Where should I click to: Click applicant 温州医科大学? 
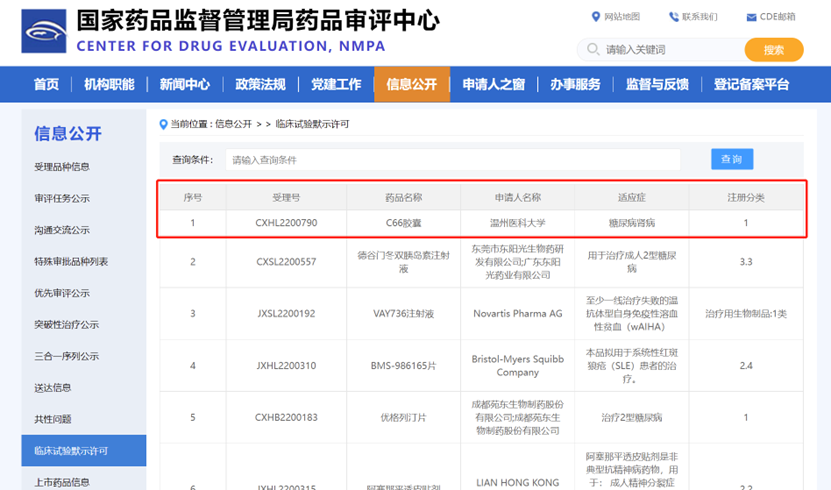coord(518,223)
